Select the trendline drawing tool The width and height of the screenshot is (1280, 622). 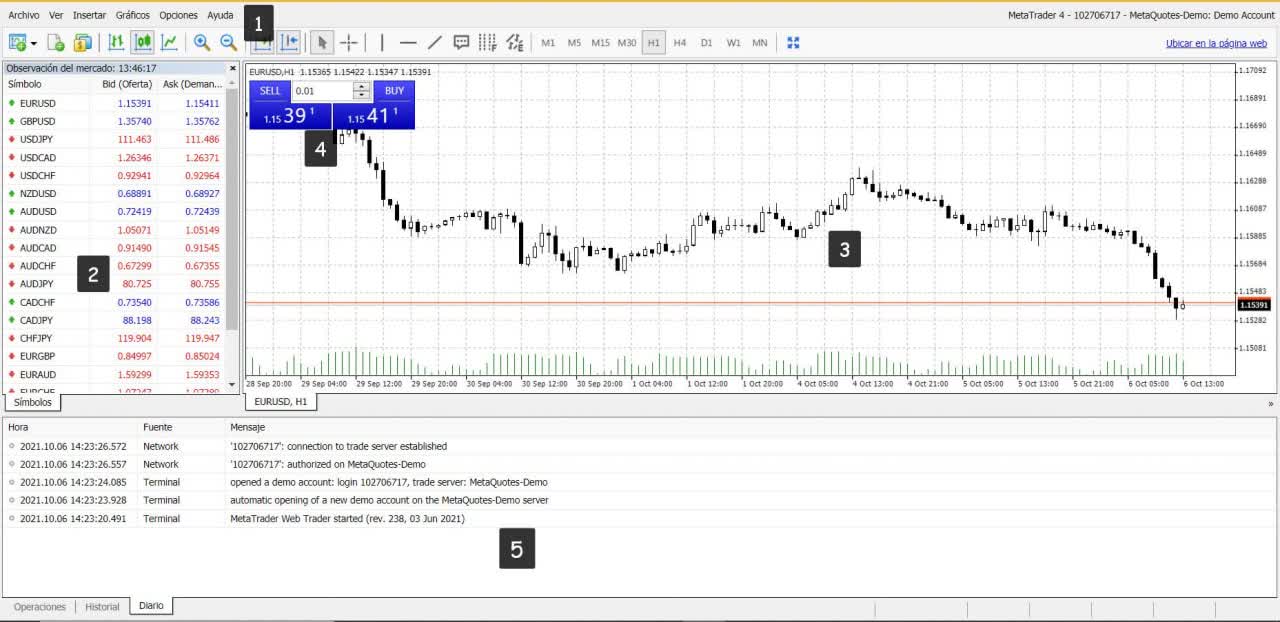pos(434,42)
